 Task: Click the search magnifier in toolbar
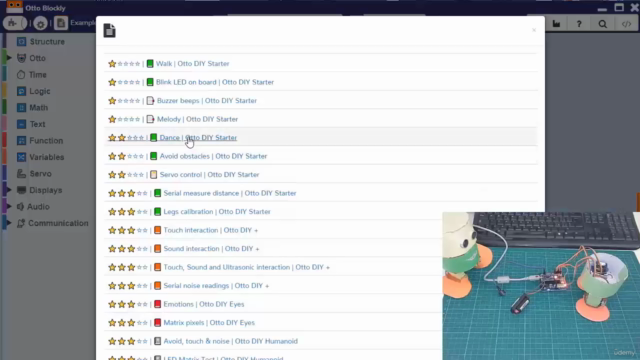point(602,24)
